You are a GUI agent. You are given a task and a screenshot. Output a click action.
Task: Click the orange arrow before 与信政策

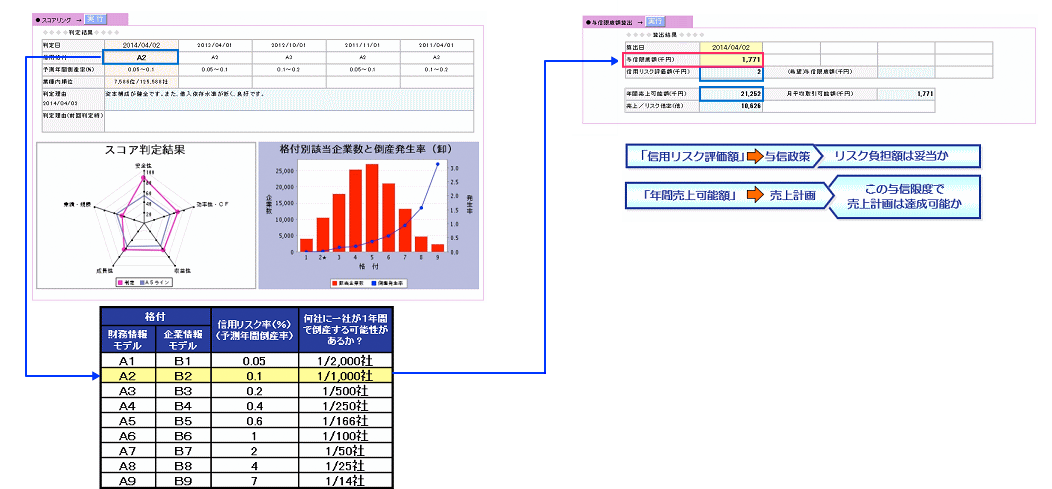751,157
